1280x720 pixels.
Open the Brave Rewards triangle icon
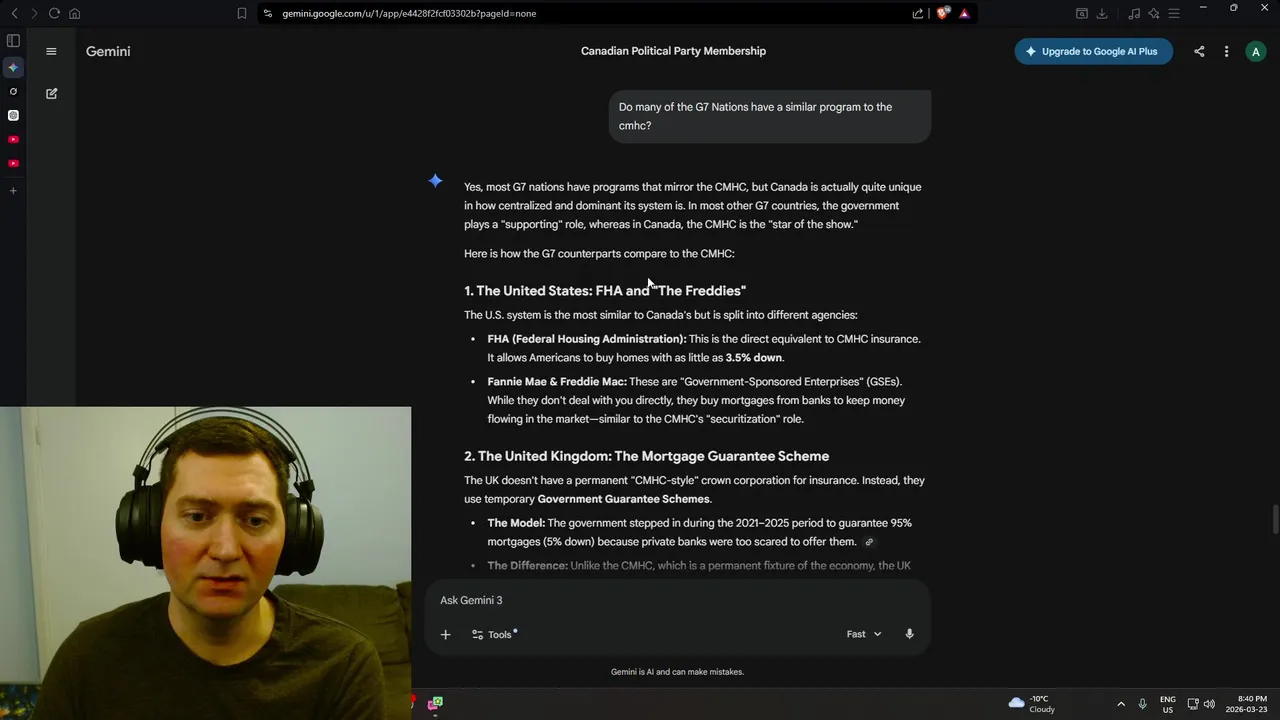coord(964,13)
